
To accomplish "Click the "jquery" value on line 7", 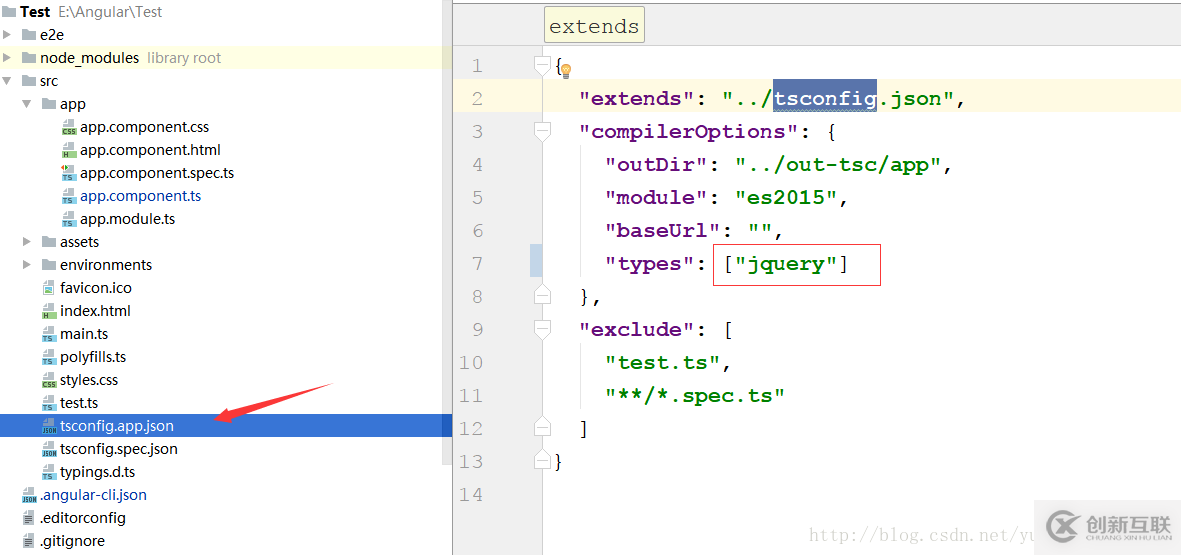I will pyautogui.click(x=786, y=264).
